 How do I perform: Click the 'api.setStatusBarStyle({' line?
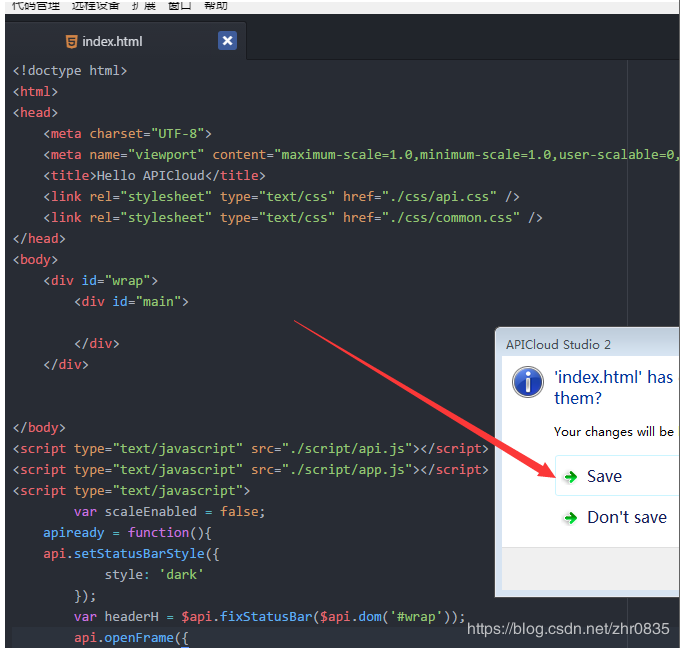(131, 553)
